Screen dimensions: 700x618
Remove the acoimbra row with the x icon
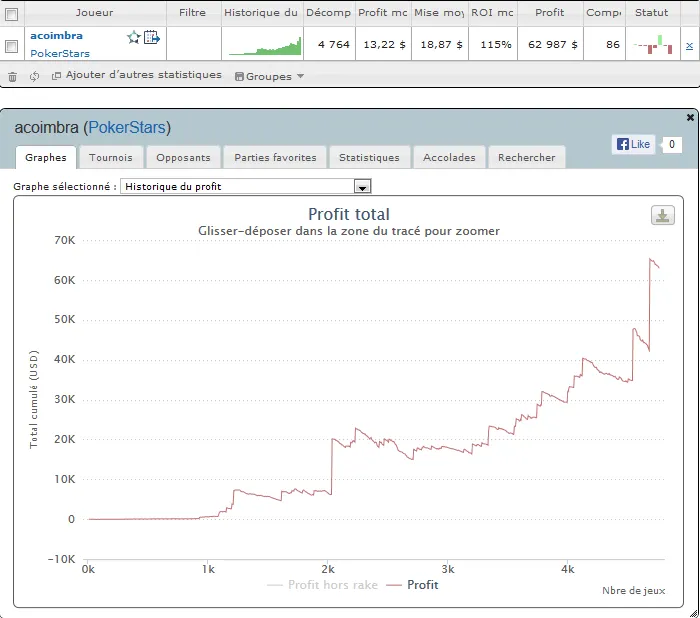coord(689,46)
